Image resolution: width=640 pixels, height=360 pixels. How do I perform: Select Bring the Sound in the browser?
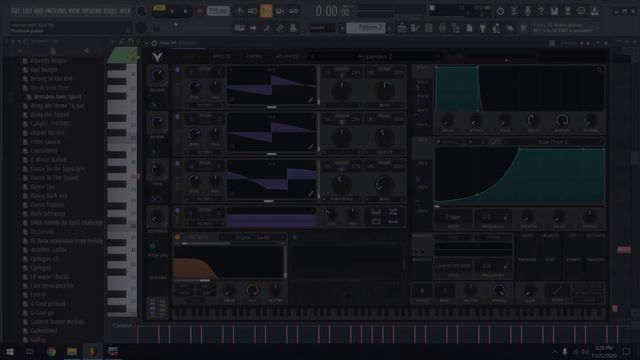coord(49,115)
